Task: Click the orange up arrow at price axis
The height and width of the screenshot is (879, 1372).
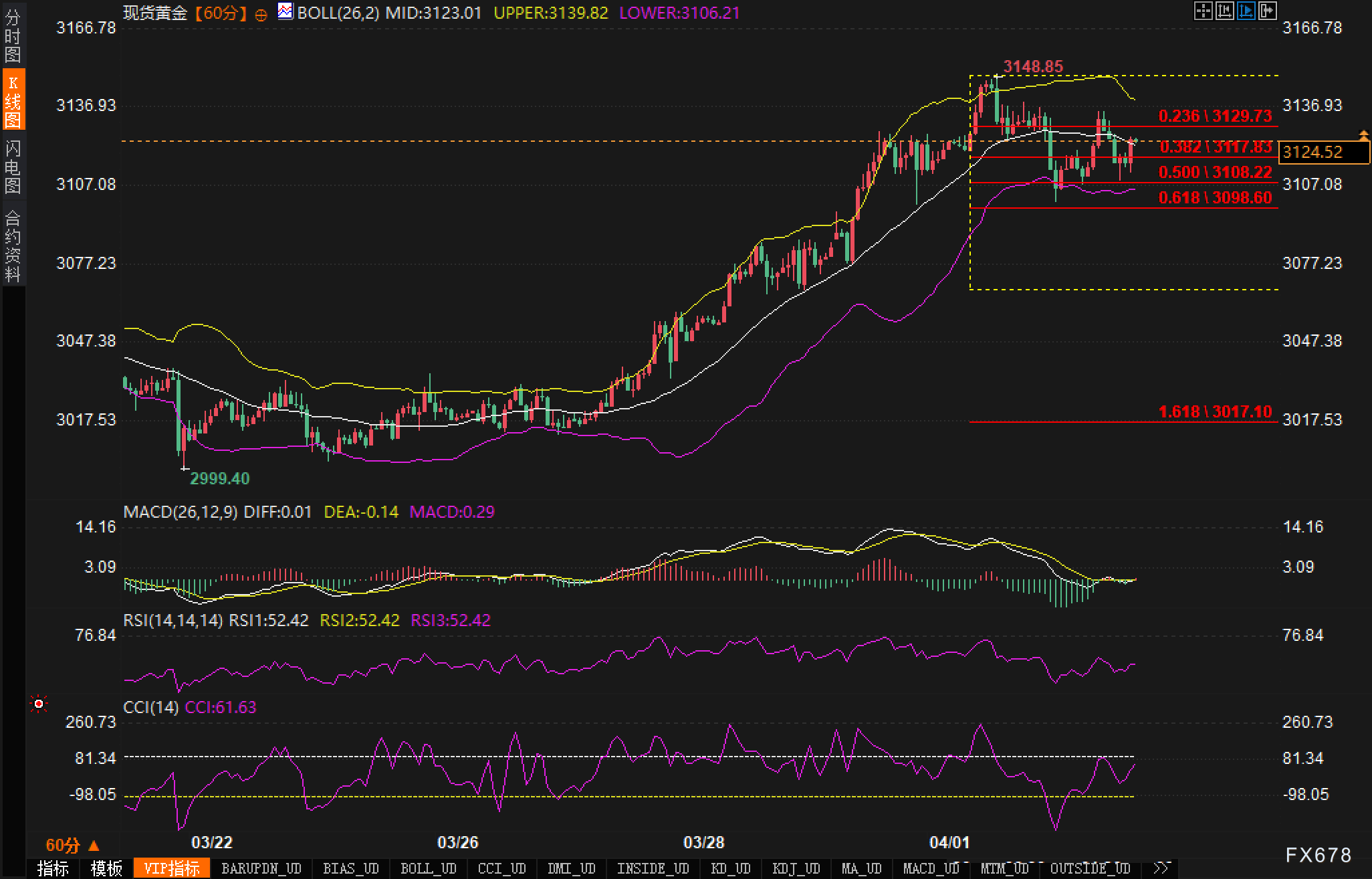Action: [1363, 136]
